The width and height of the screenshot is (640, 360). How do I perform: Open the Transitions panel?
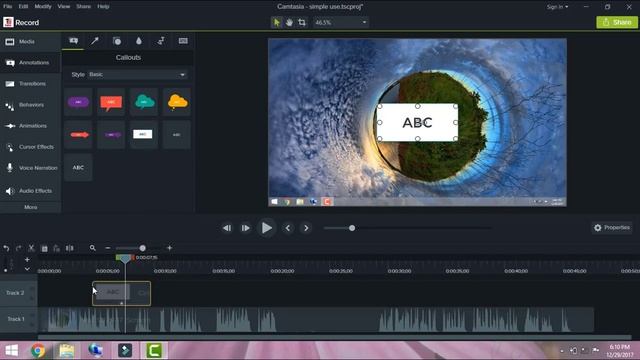pyautogui.click(x=31, y=84)
